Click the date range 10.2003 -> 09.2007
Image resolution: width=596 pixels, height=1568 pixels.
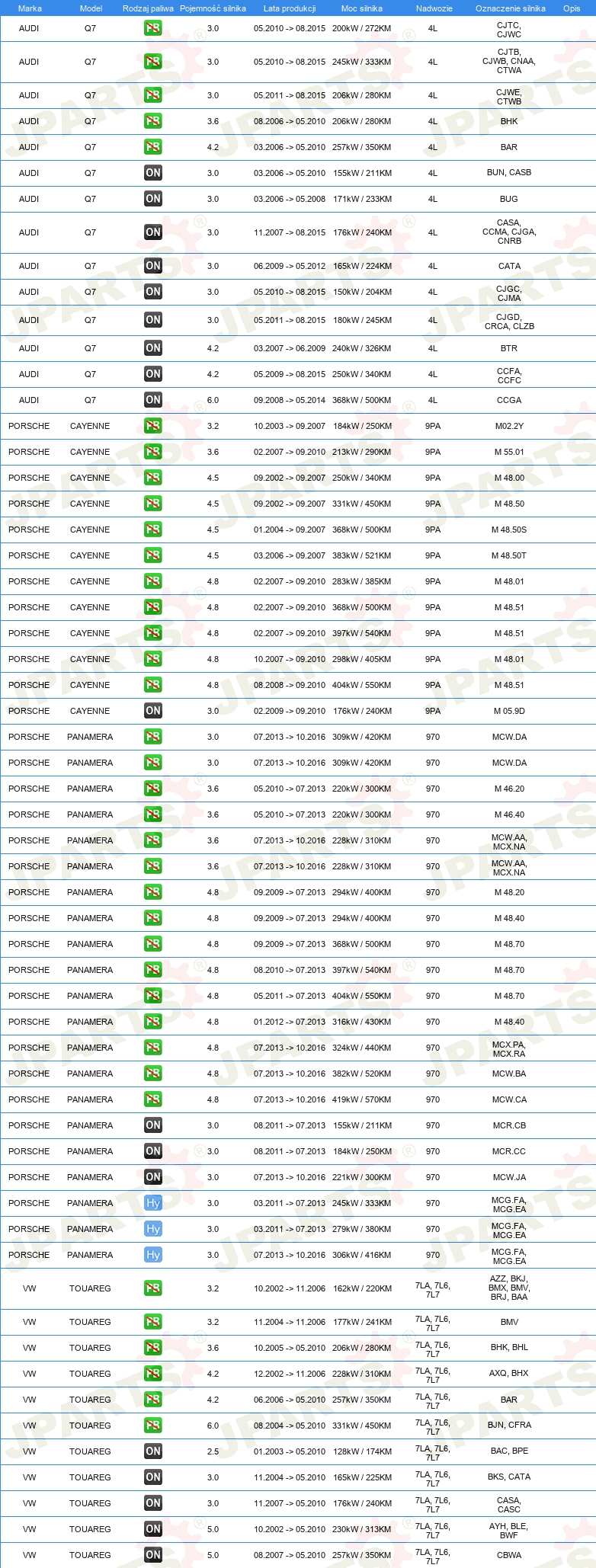(x=290, y=427)
